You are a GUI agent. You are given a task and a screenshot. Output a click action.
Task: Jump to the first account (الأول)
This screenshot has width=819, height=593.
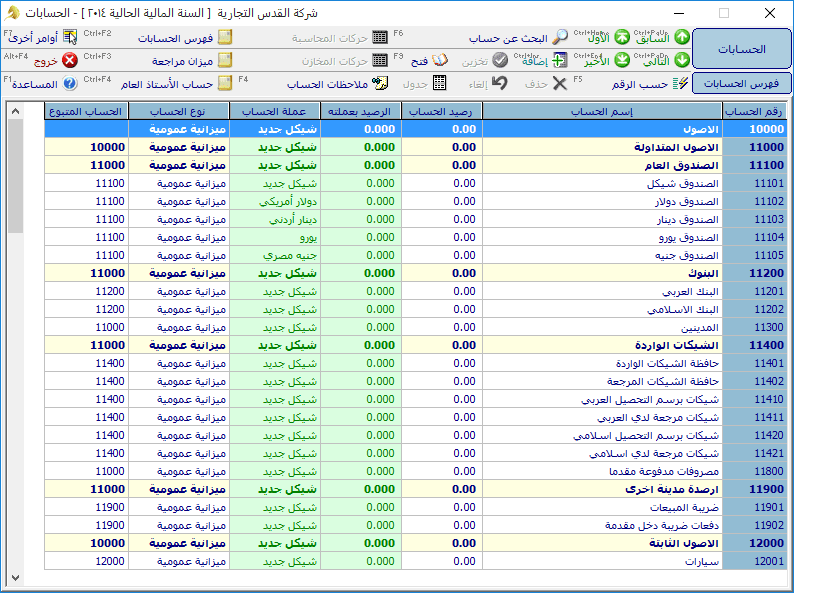coord(621,37)
